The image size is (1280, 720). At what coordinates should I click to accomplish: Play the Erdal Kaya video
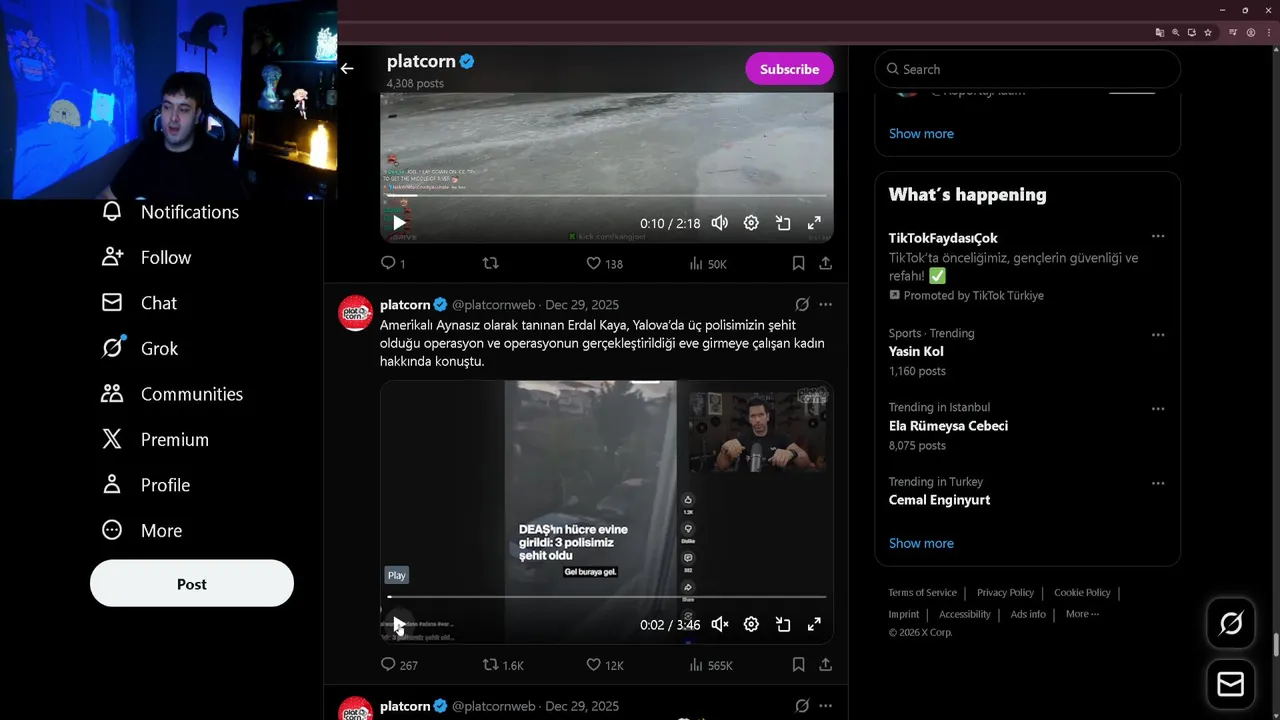398,625
